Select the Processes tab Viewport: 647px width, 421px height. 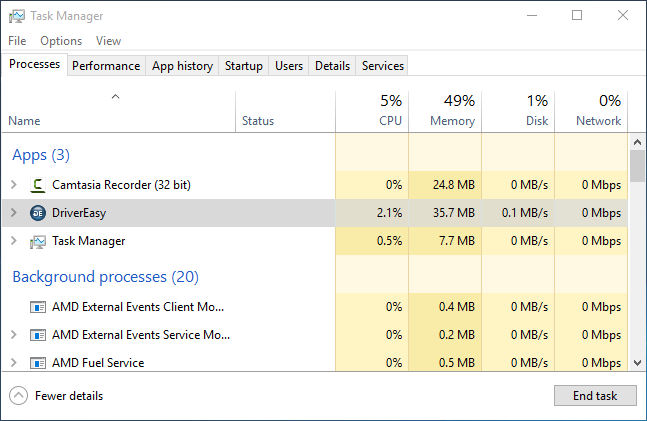(x=35, y=64)
